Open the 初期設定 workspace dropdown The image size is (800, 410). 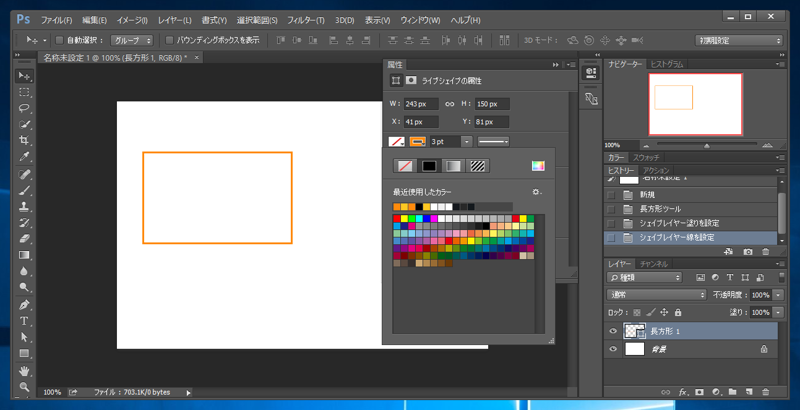(x=739, y=40)
